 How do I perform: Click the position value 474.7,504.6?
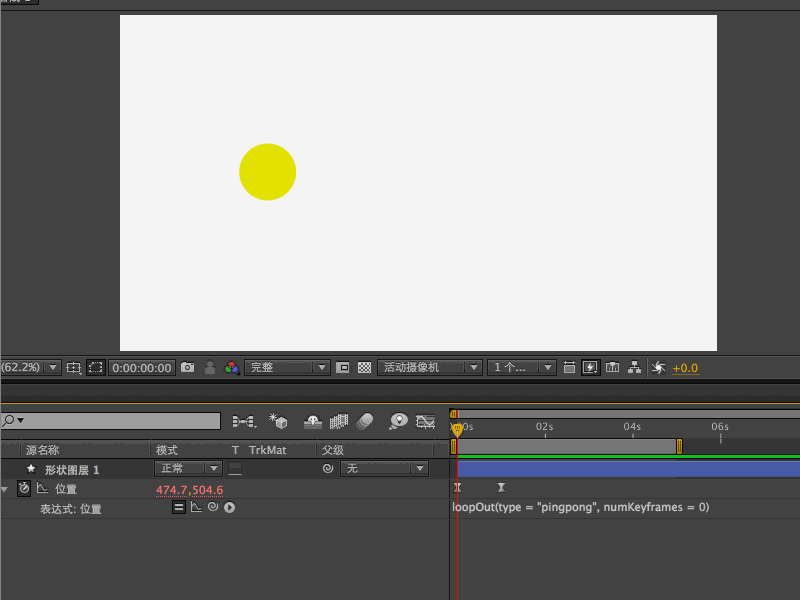[x=189, y=490]
